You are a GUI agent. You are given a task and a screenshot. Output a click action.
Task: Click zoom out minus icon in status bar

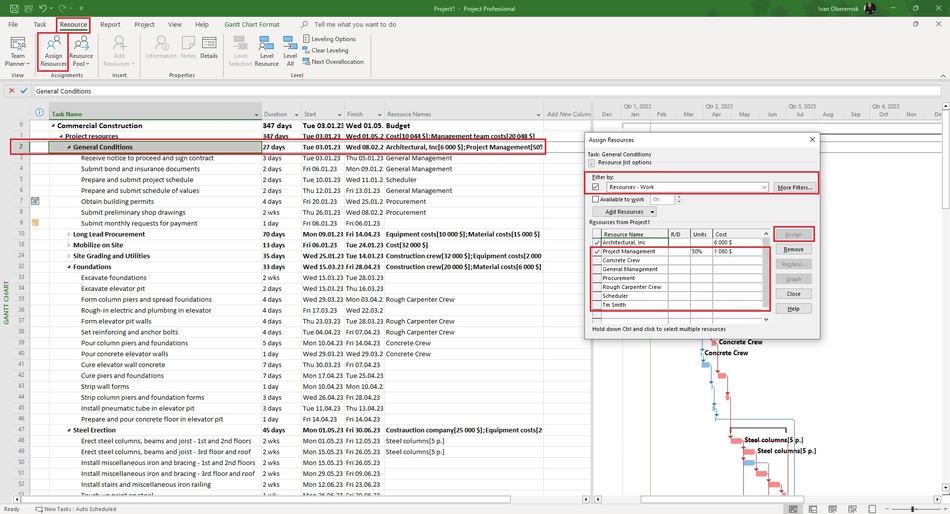pos(886,509)
